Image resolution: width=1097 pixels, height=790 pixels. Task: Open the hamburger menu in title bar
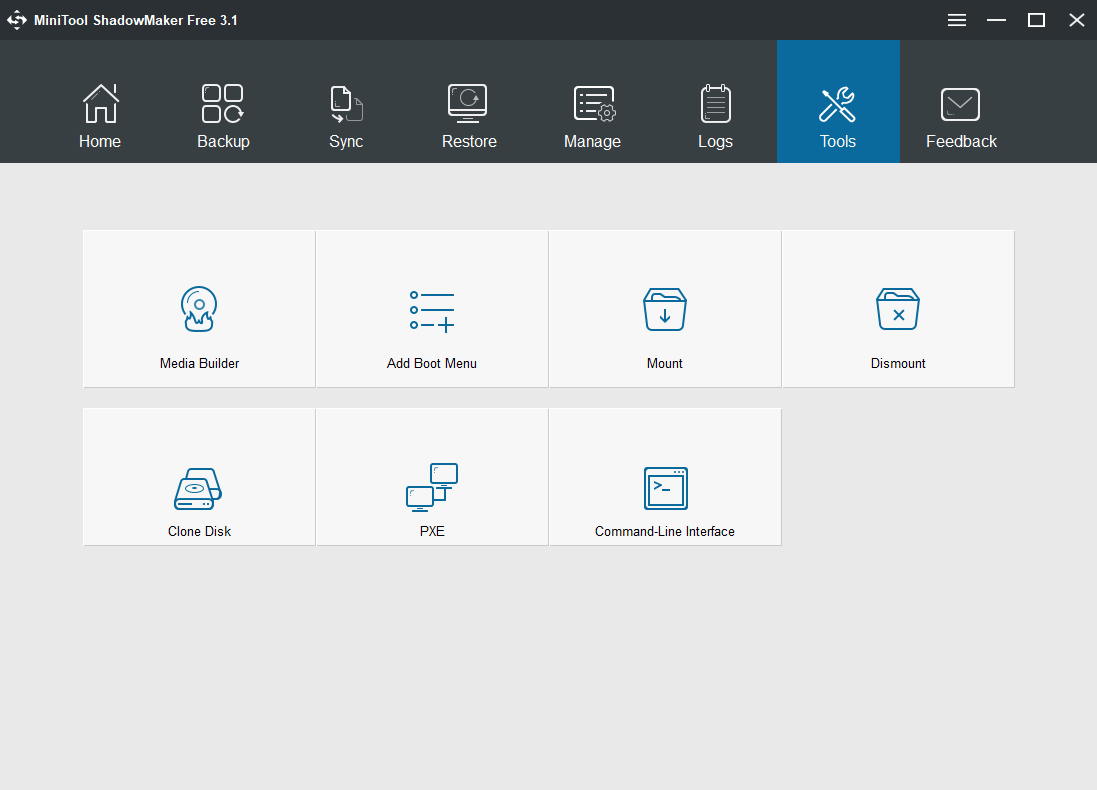[x=957, y=20]
